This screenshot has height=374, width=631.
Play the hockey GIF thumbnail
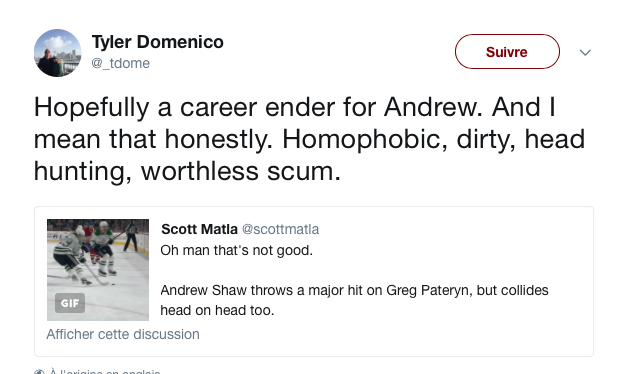point(98,270)
